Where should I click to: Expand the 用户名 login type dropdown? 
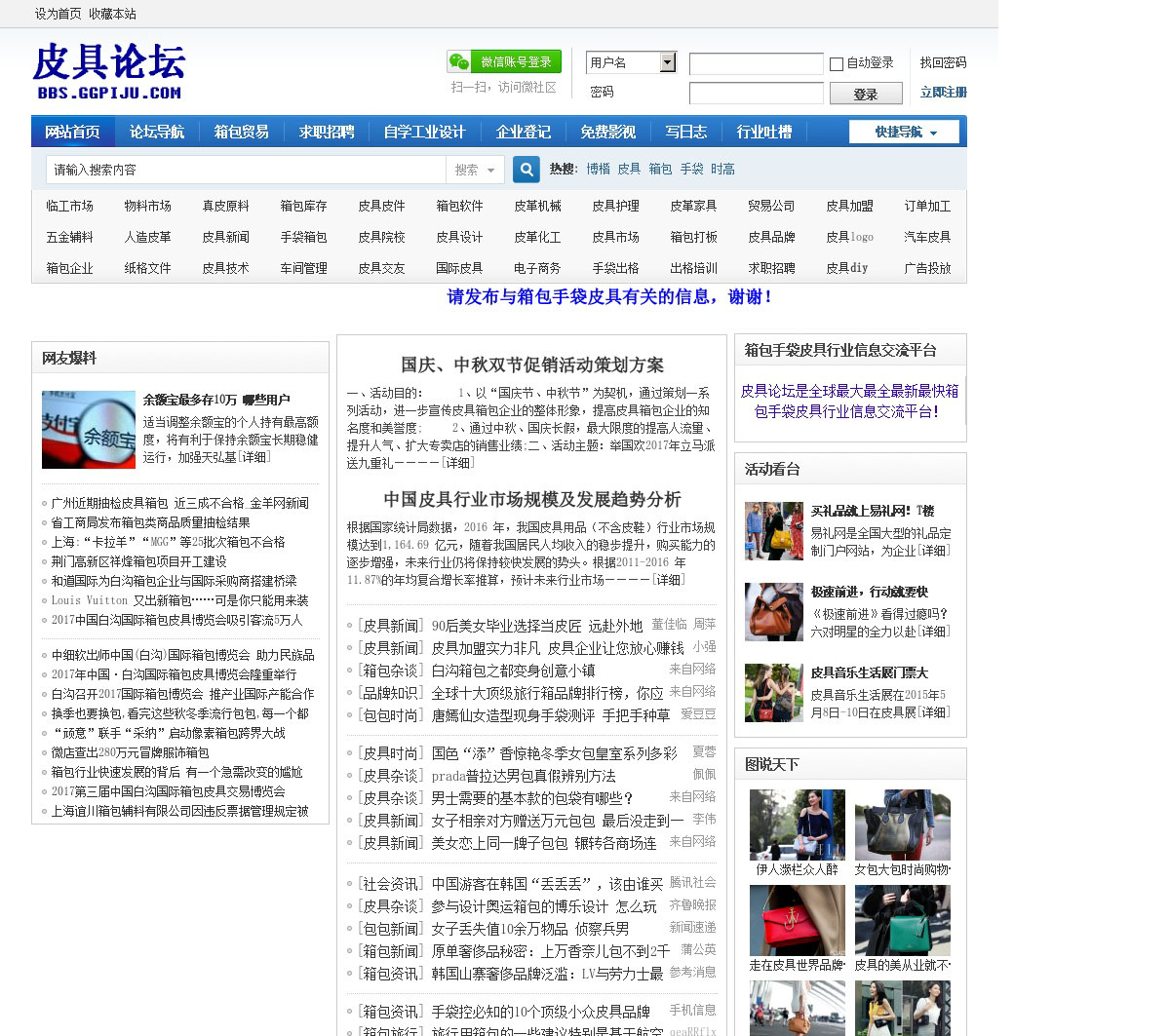(x=668, y=62)
